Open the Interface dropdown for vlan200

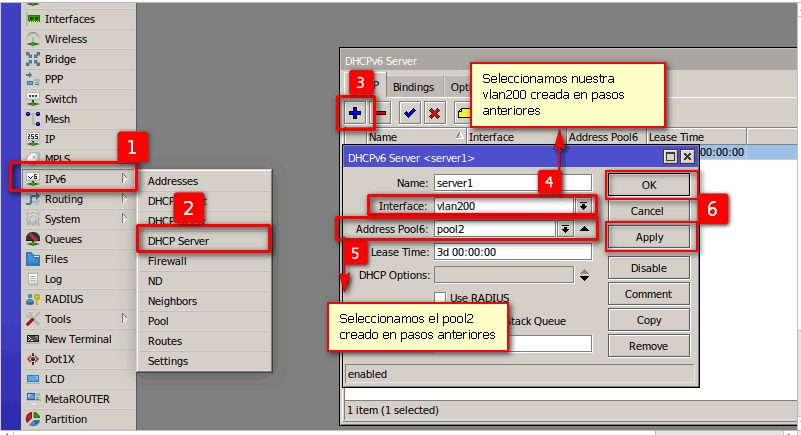(582, 205)
